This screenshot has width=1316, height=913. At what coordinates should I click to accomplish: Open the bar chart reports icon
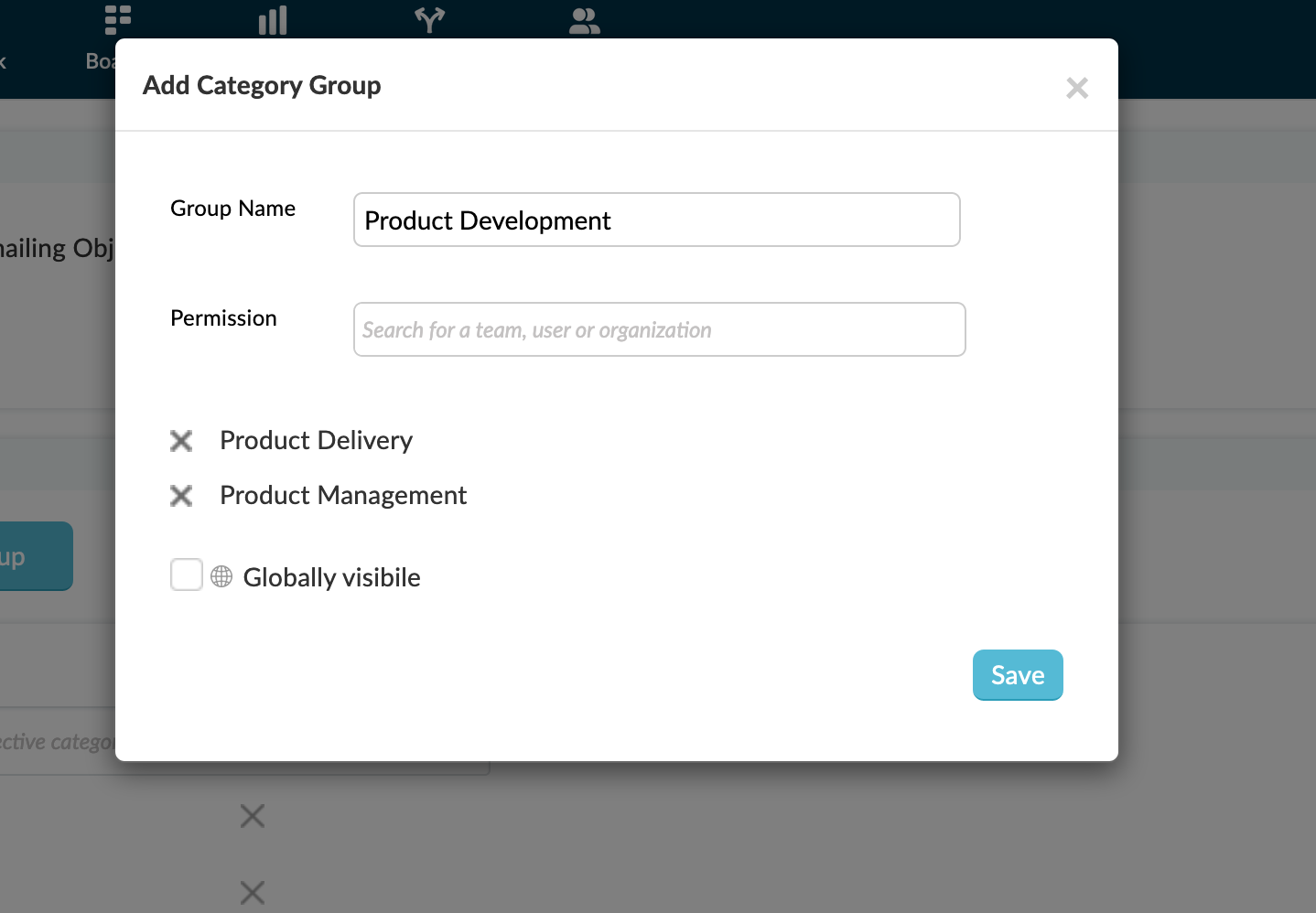(273, 20)
